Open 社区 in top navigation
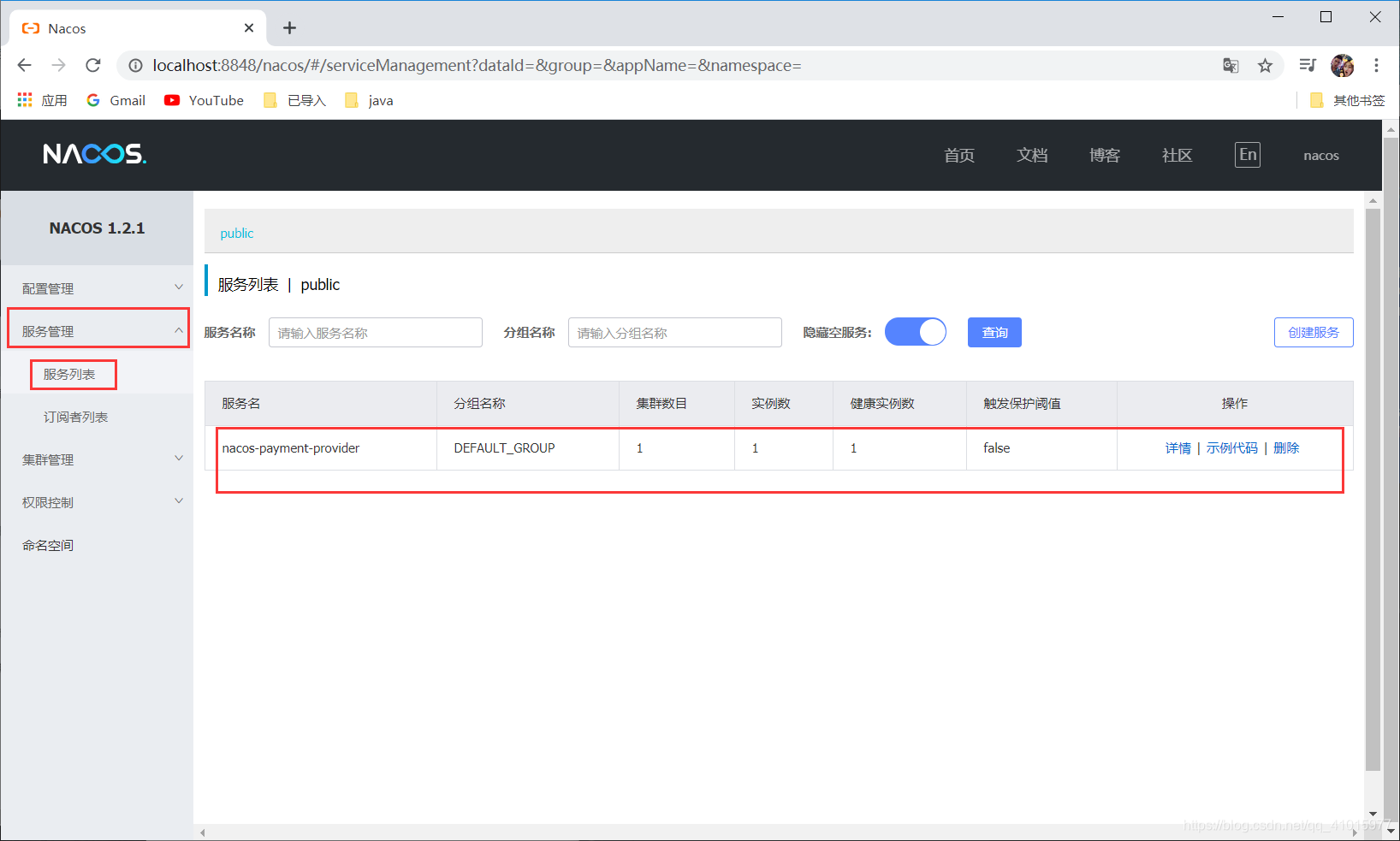 (x=1178, y=155)
